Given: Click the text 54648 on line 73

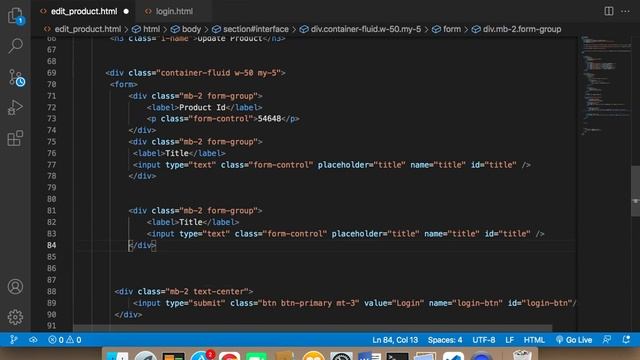Looking at the screenshot, I should pyautogui.click(x=269, y=118).
